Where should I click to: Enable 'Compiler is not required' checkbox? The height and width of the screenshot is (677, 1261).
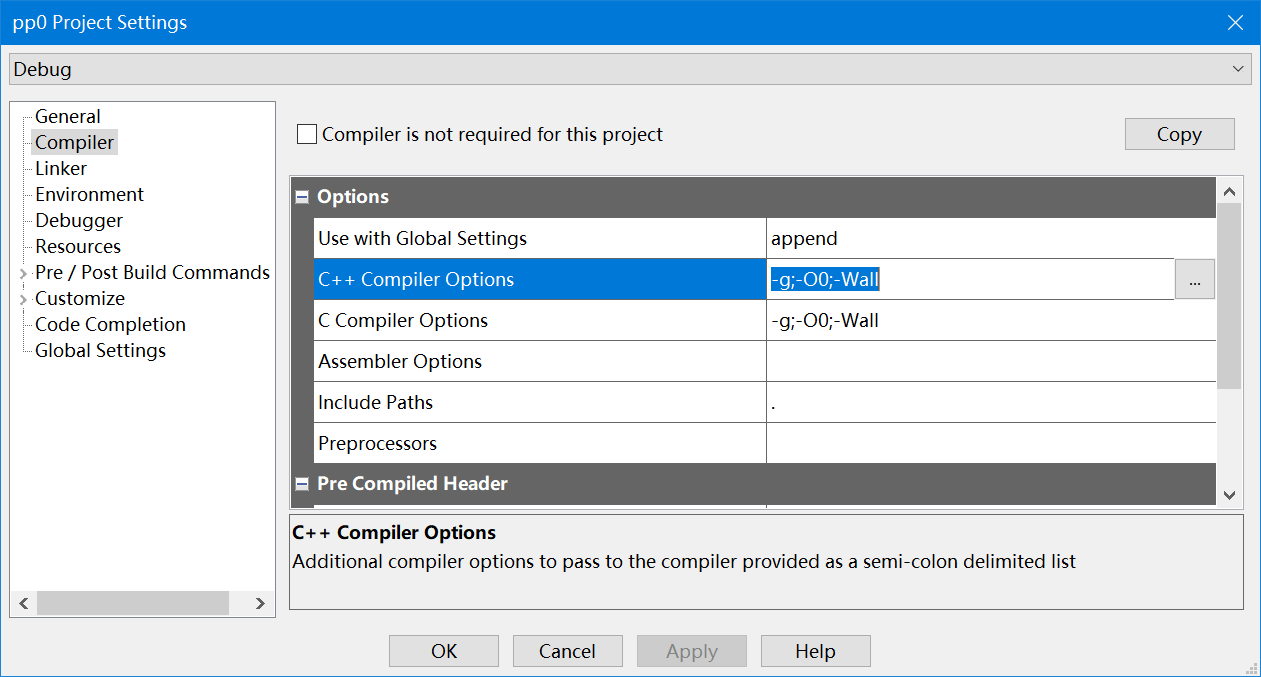(x=307, y=134)
